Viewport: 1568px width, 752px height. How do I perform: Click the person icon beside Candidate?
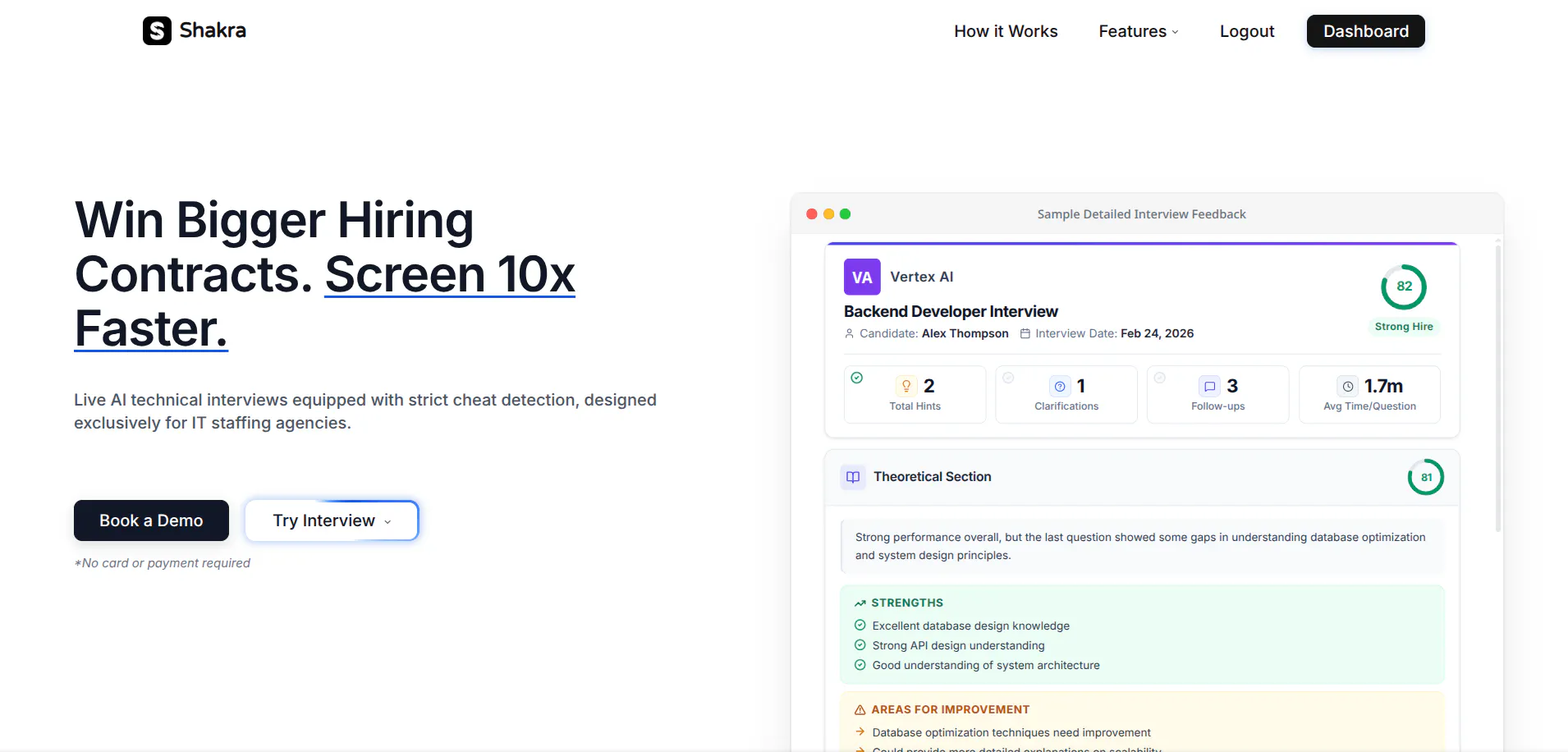(850, 333)
